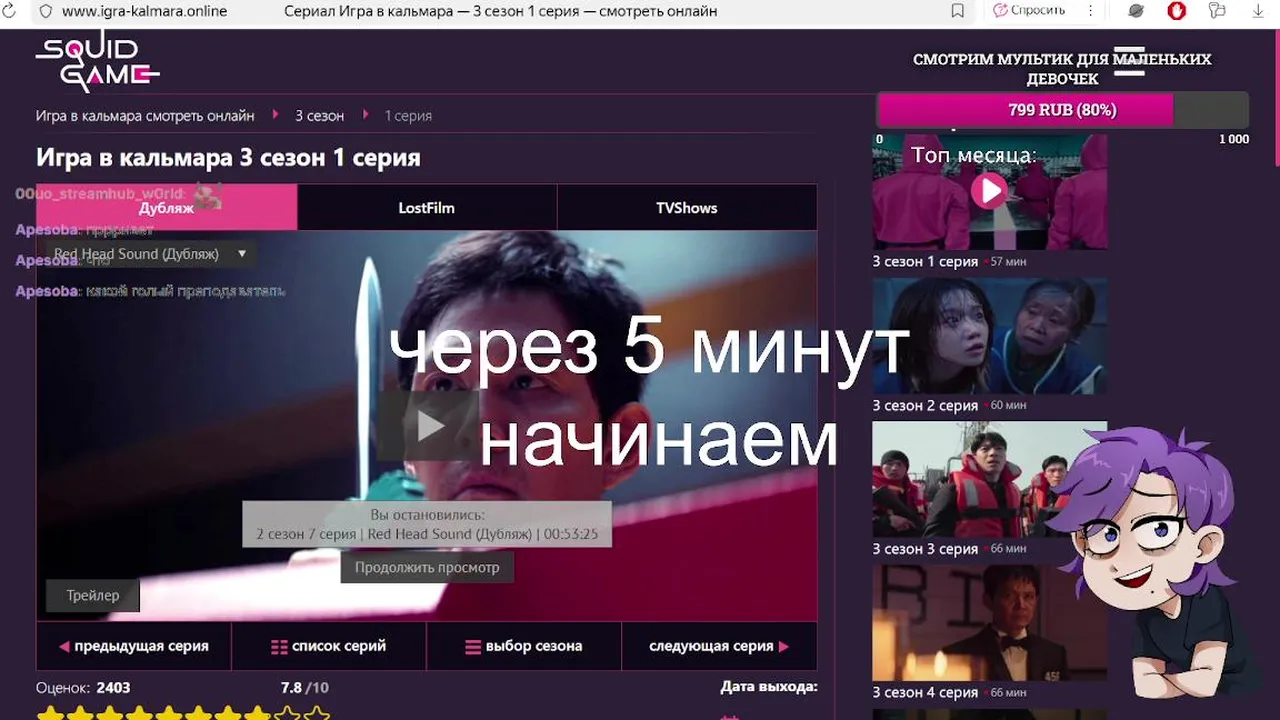
Task: Switch to the LostFilm voiceover tab
Action: [x=427, y=208]
